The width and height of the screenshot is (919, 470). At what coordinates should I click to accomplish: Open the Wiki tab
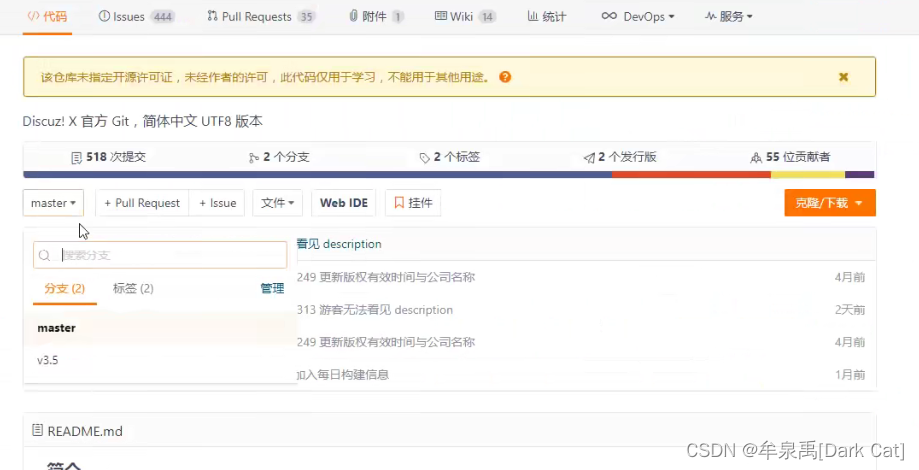pyautogui.click(x=465, y=16)
